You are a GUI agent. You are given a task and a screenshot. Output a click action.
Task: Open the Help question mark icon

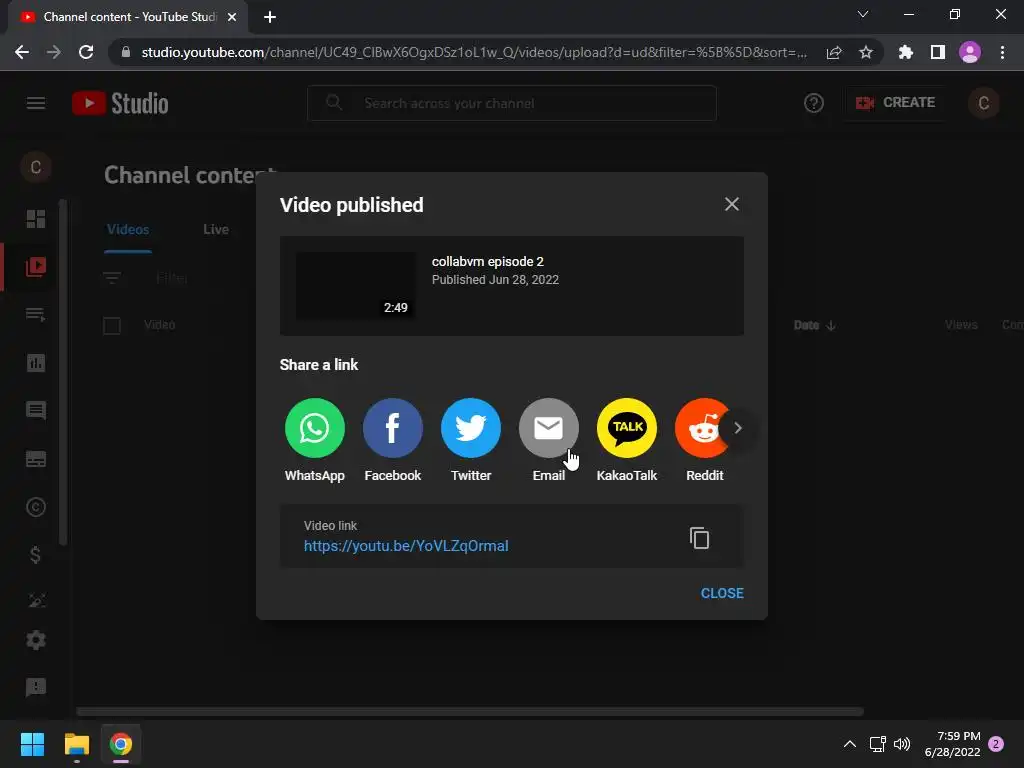pyautogui.click(x=814, y=103)
